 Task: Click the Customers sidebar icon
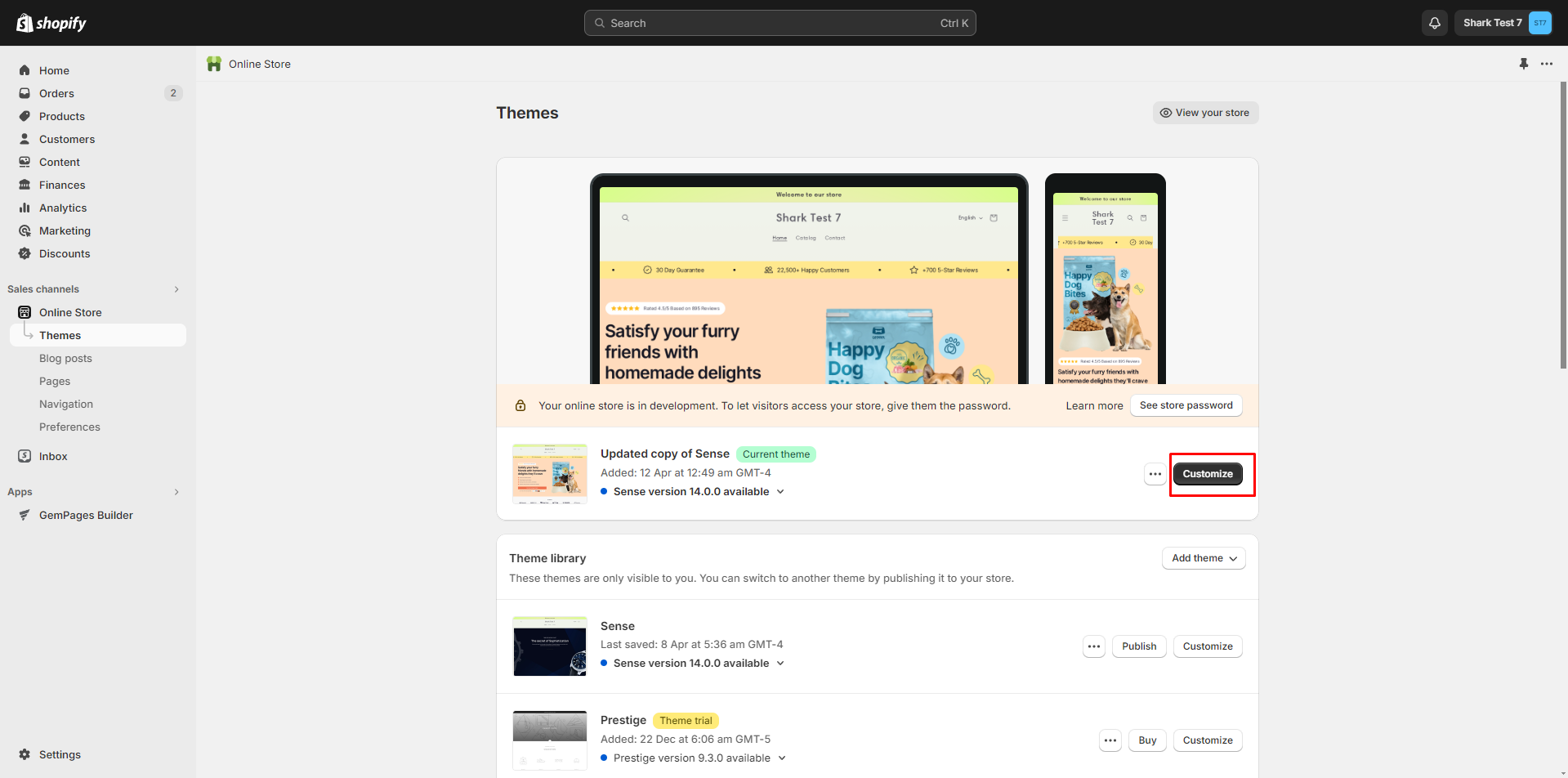[25, 139]
